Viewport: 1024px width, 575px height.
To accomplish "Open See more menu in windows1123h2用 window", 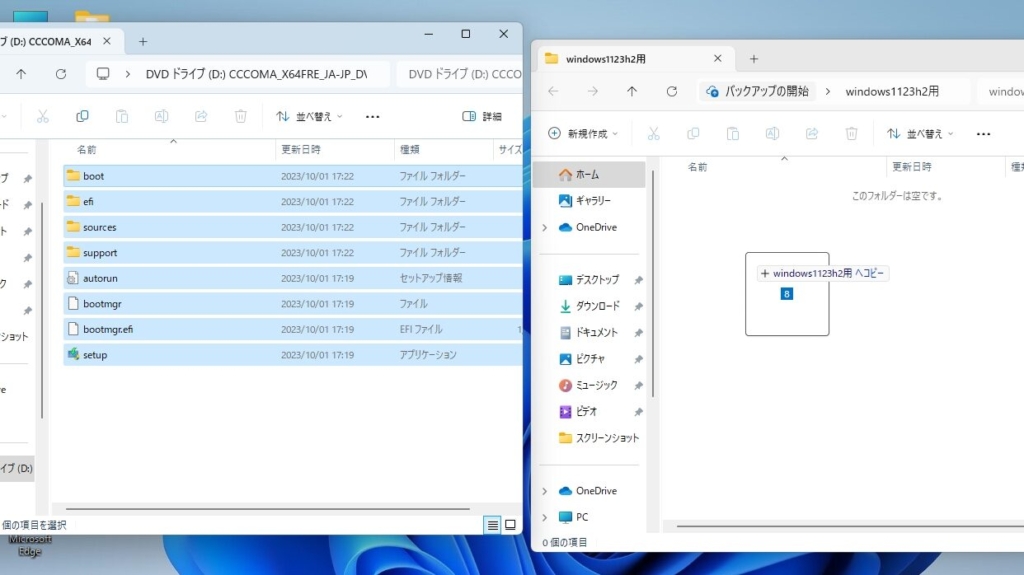I will 984,133.
